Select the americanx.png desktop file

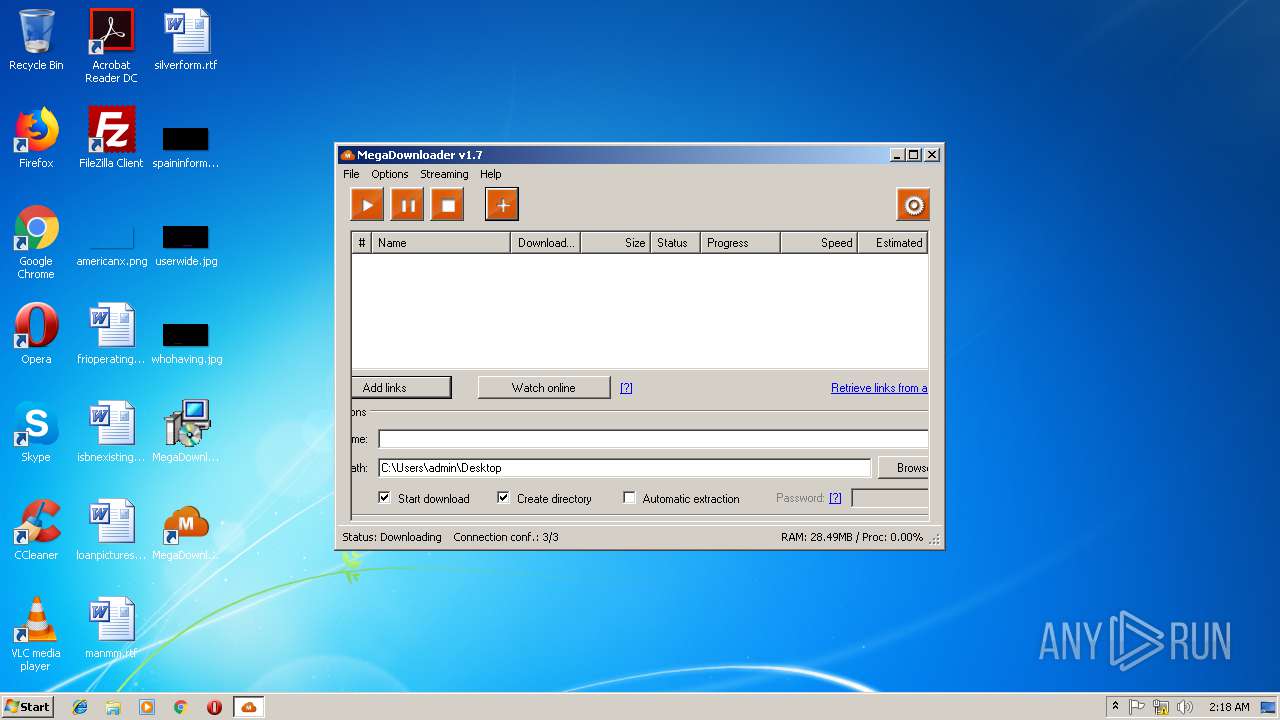(x=111, y=245)
